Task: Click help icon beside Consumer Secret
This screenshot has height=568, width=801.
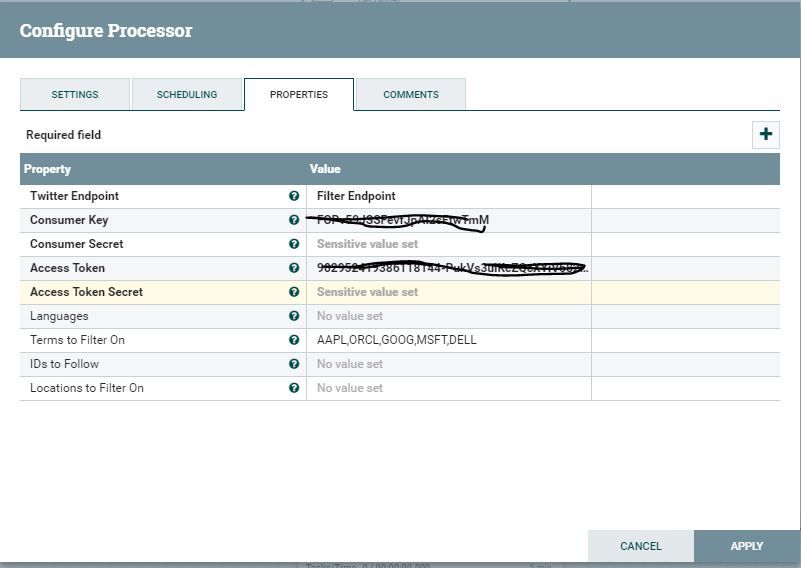Action: (294, 244)
